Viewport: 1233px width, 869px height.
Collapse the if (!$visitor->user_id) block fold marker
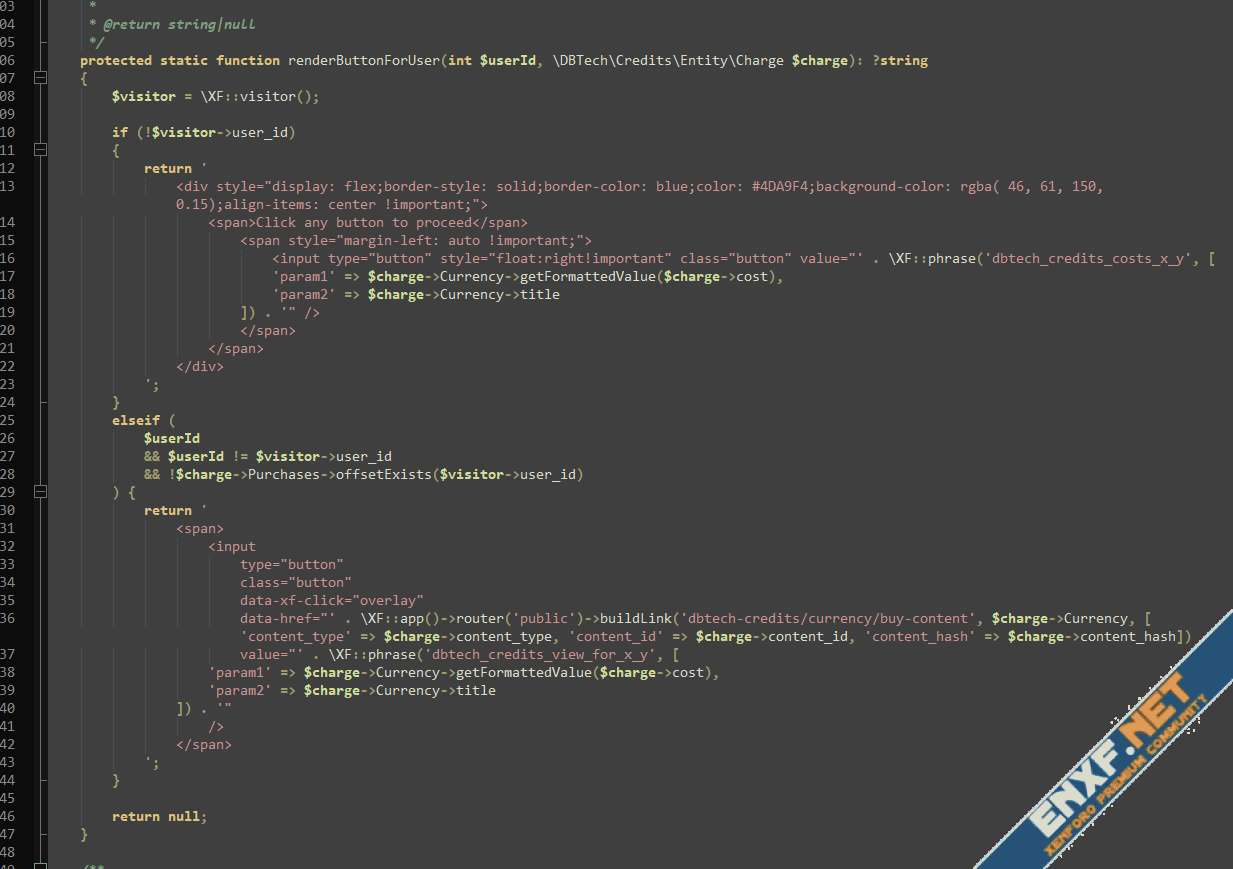point(40,150)
